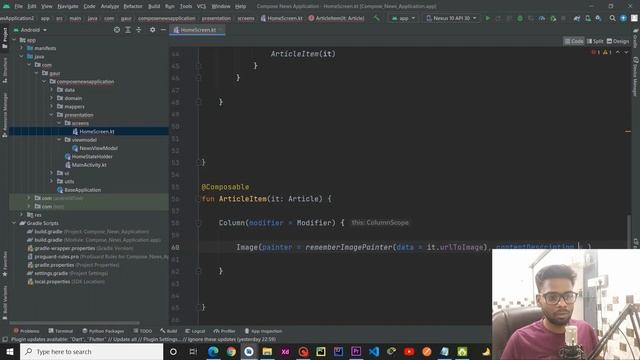This screenshot has height=360, width=640.
Task: Expand the res folder
Action: [x=22, y=215]
